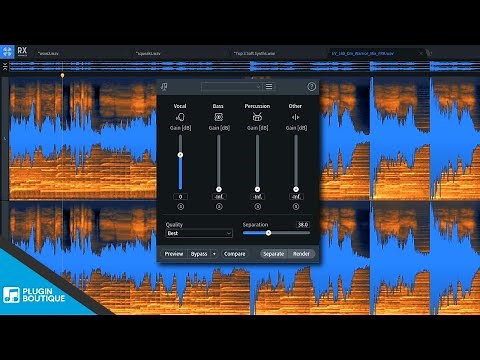Click the Bass gain value field
Screen dimensions: 480x360
pos(219,197)
